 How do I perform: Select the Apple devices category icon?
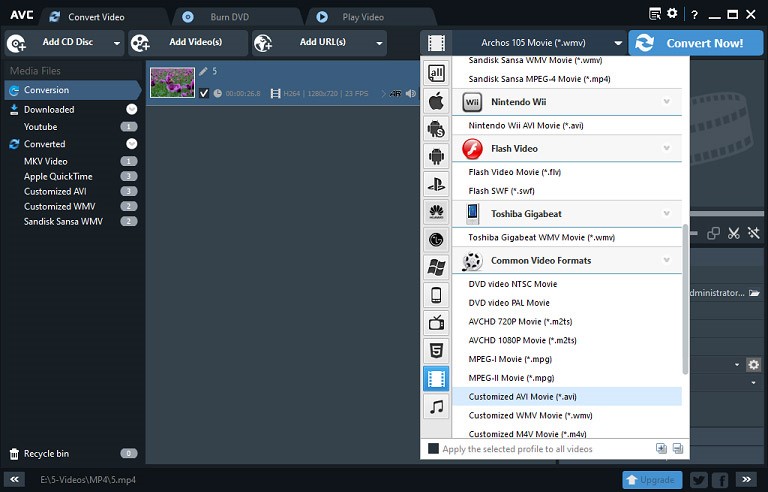[x=436, y=101]
